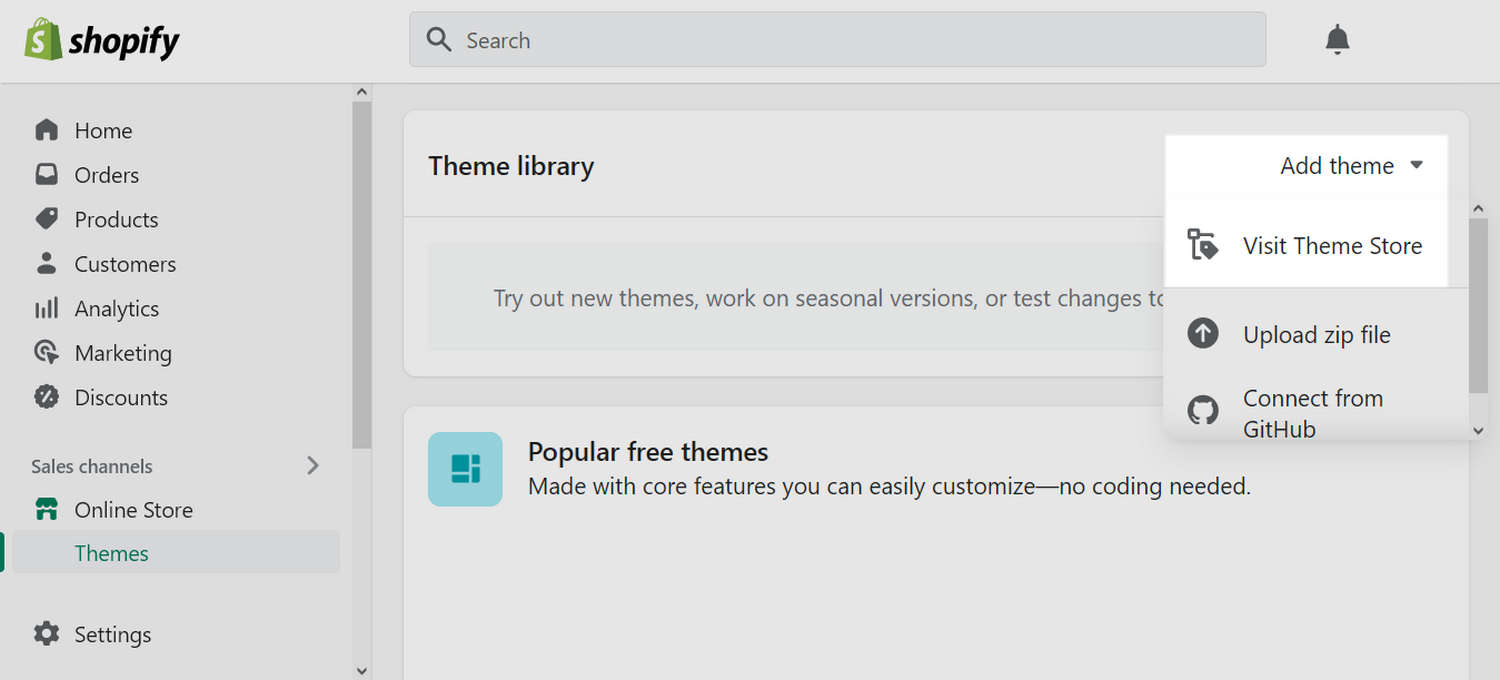1500x680 pixels.
Task: Click the GitHub icon in the menu
Action: (x=1203, y=410)
